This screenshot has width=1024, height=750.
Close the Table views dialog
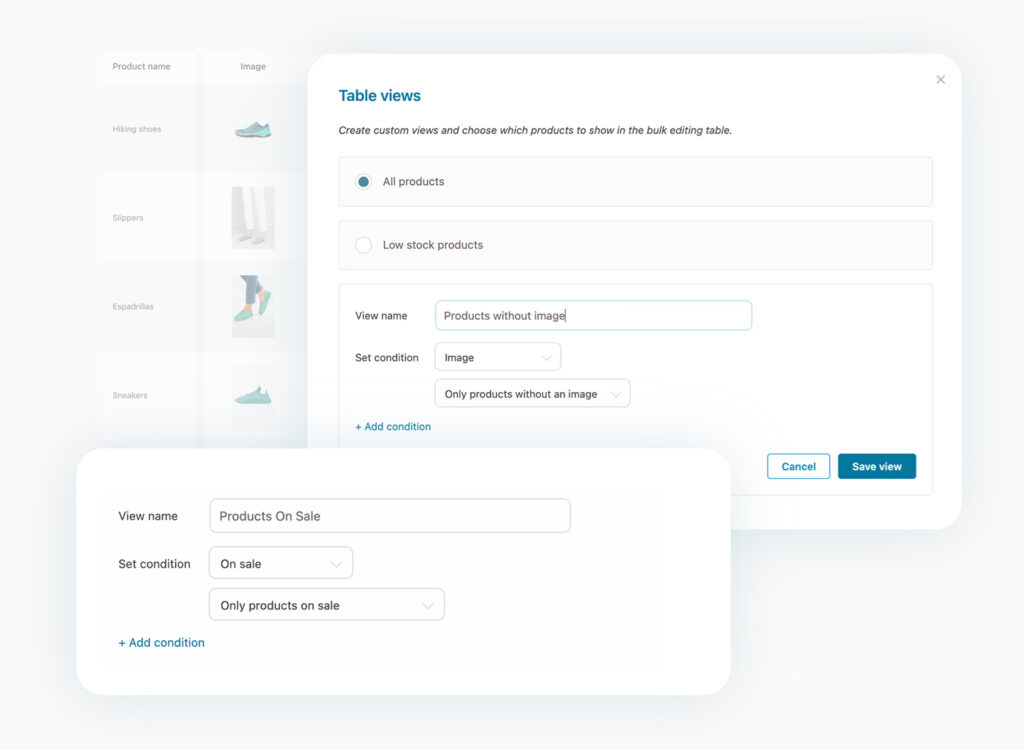(940, 80)
